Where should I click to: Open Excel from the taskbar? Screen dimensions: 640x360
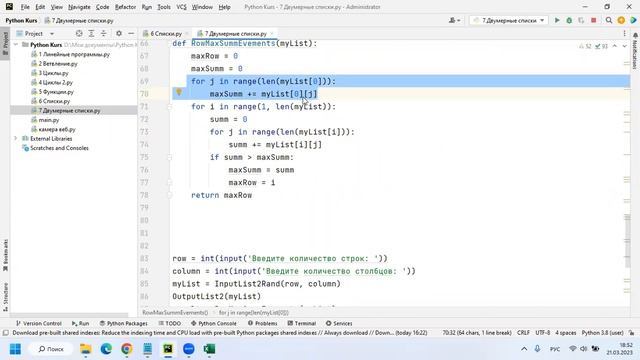pos(209,349)
